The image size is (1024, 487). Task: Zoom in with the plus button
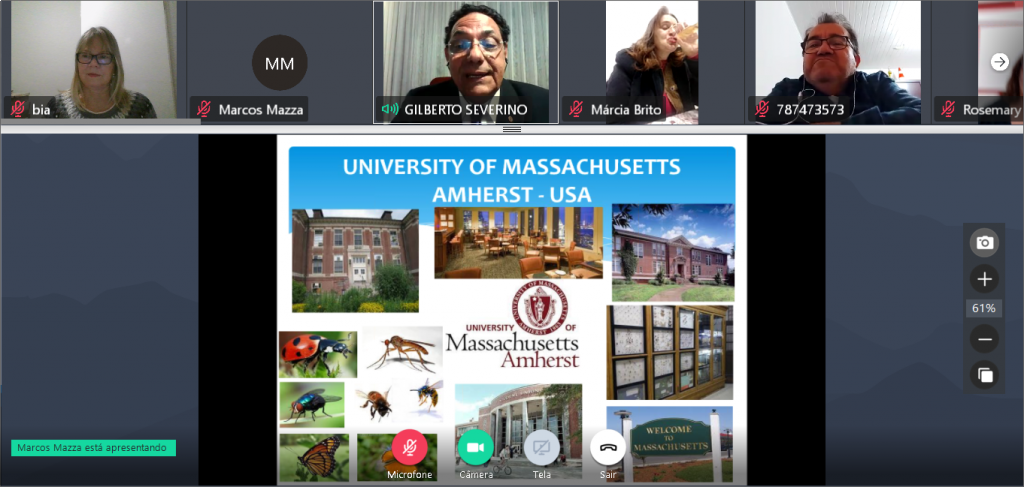[984, 279]
